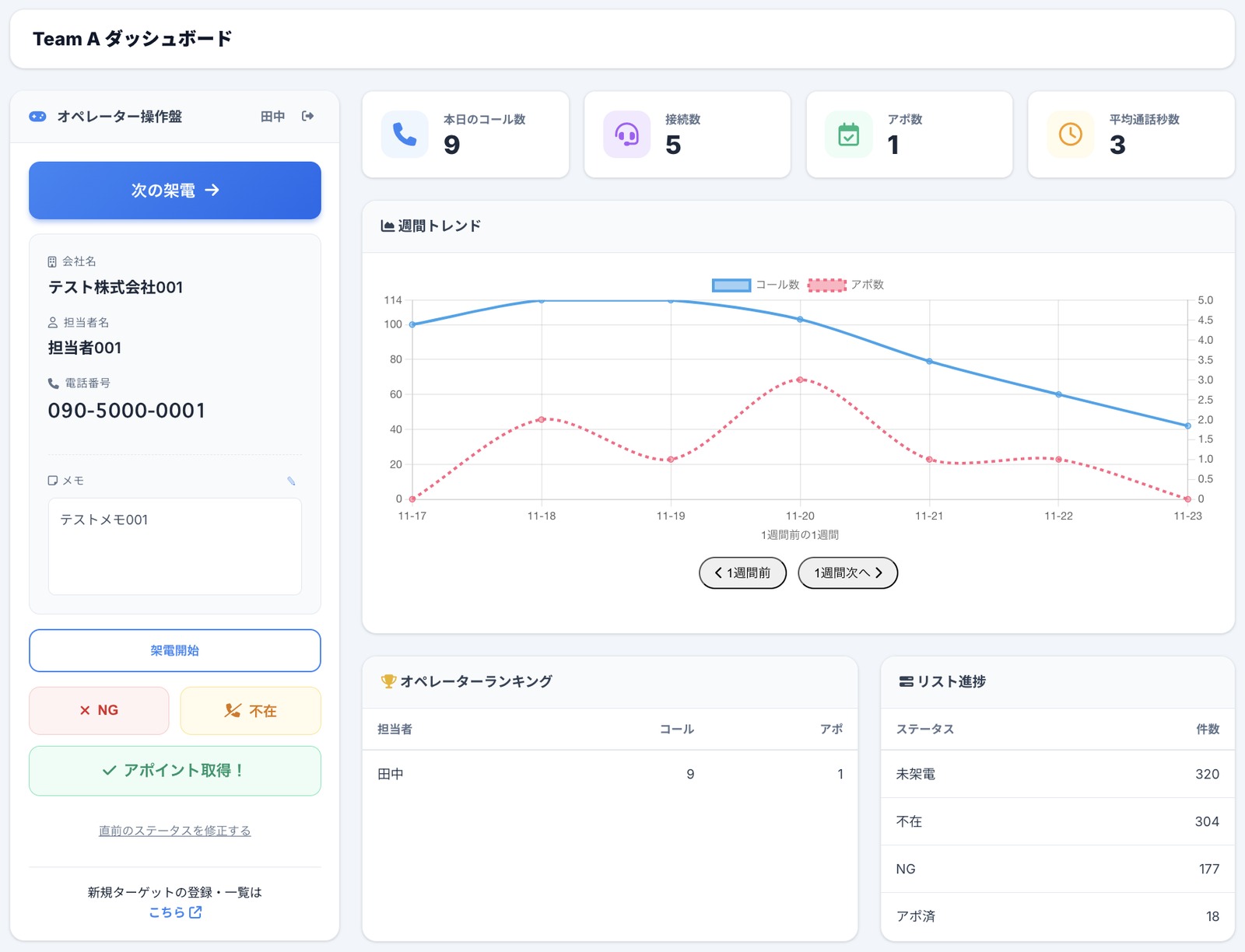Image resolution: width=1245 pixels, height=952 pixels.
Task: Open the こちら target list link
Action: coord(175,912)
